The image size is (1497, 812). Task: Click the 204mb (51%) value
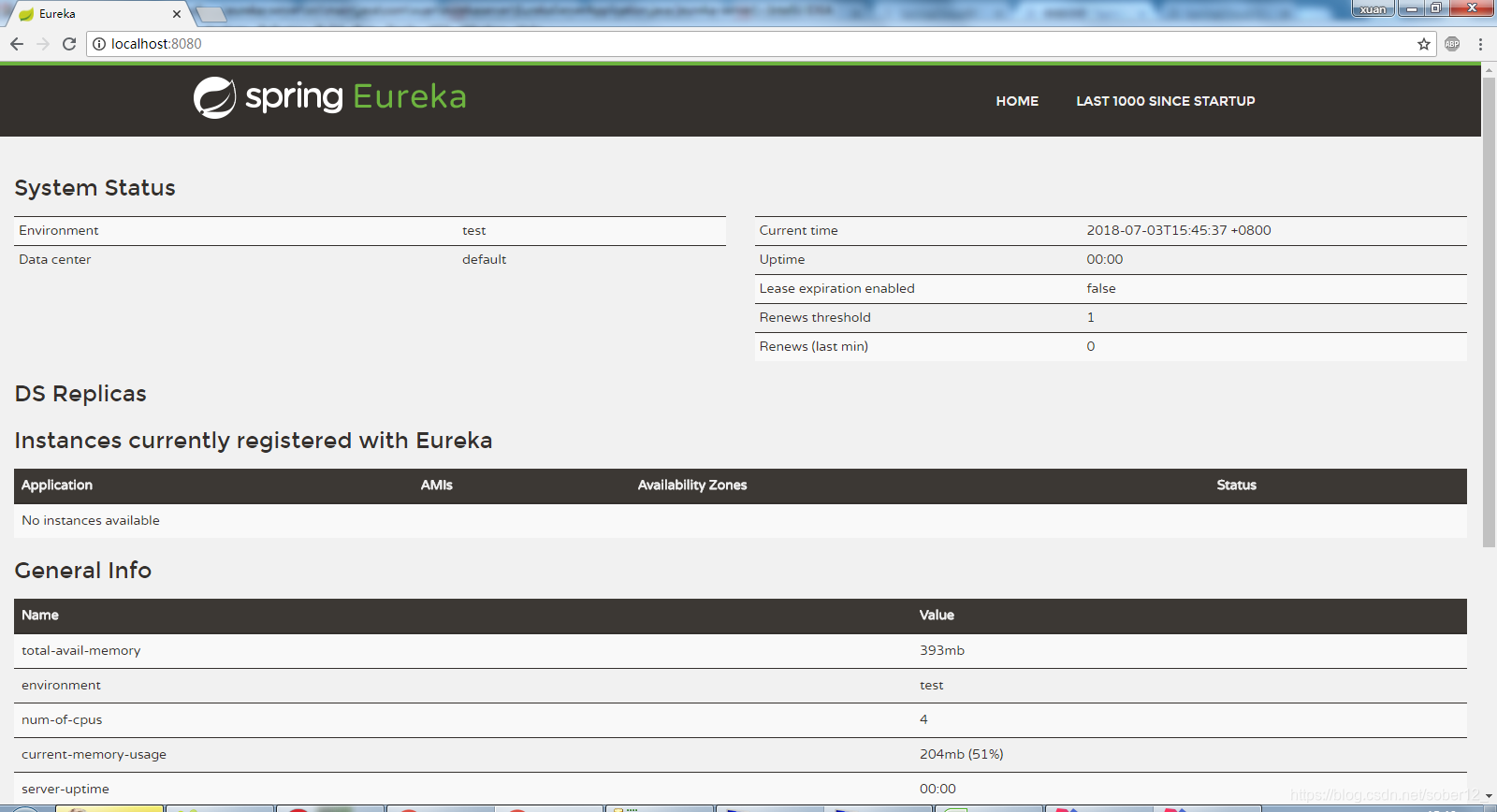click(961, 754)
